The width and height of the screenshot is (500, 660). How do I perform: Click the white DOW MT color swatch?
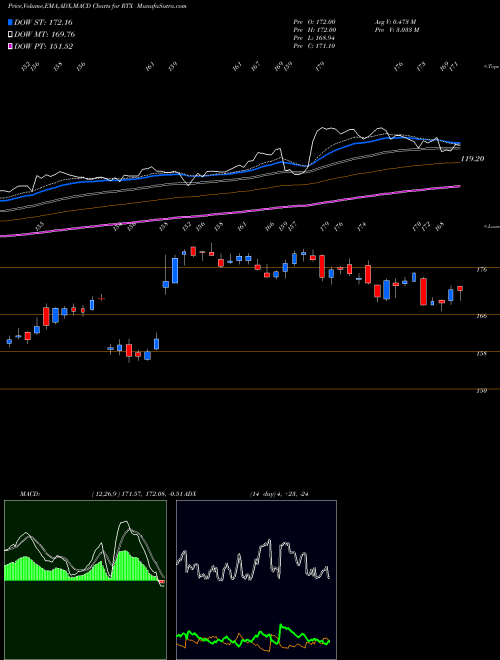click(11, 35)
